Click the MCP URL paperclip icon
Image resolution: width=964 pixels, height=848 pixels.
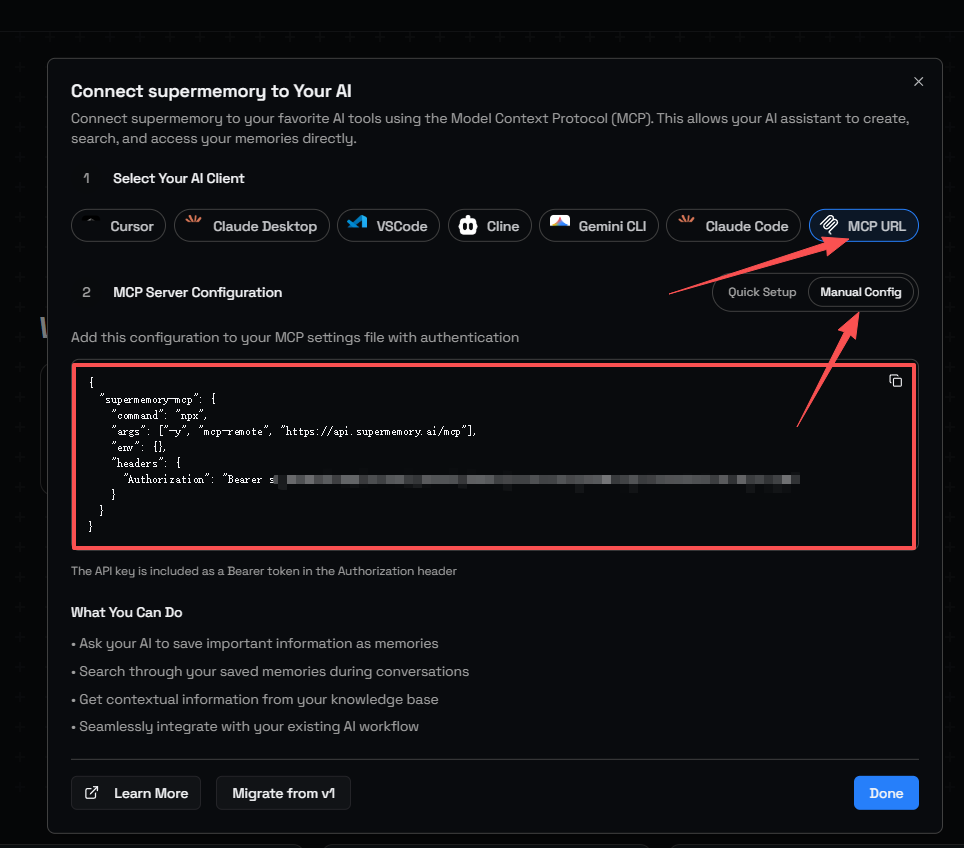coord(829,226)
